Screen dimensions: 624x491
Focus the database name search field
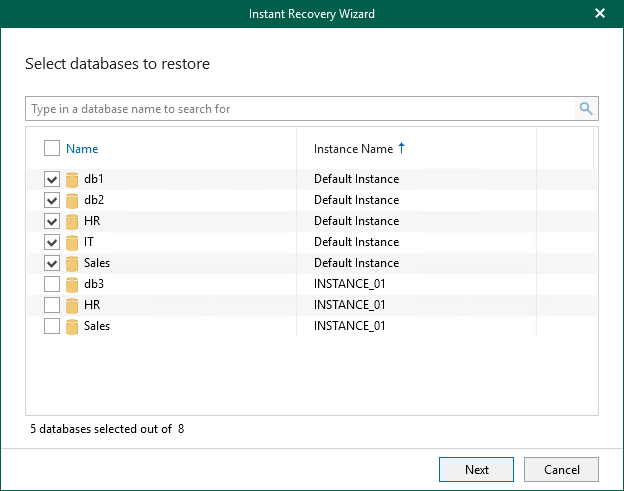[x=300, y=109]
